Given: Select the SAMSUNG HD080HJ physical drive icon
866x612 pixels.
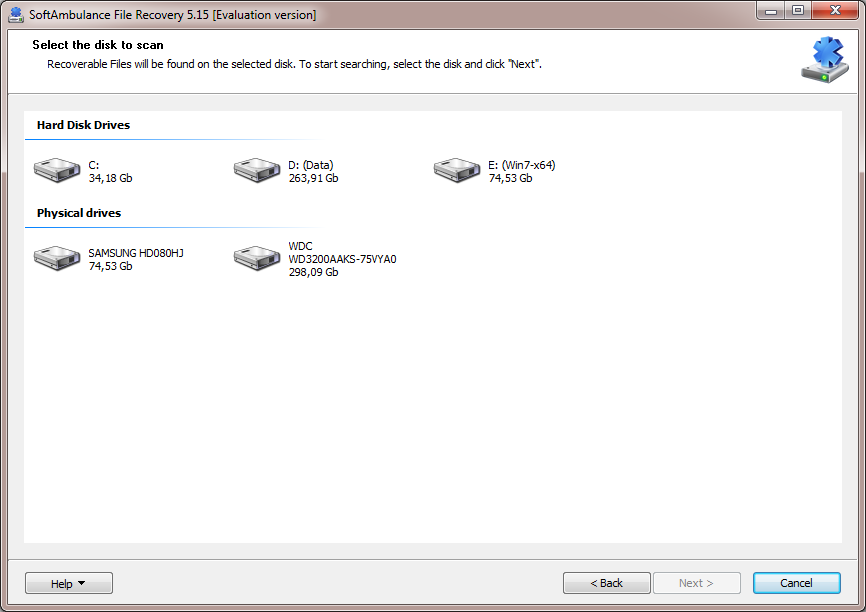Looking at the screenshot, I should [57, 258].
